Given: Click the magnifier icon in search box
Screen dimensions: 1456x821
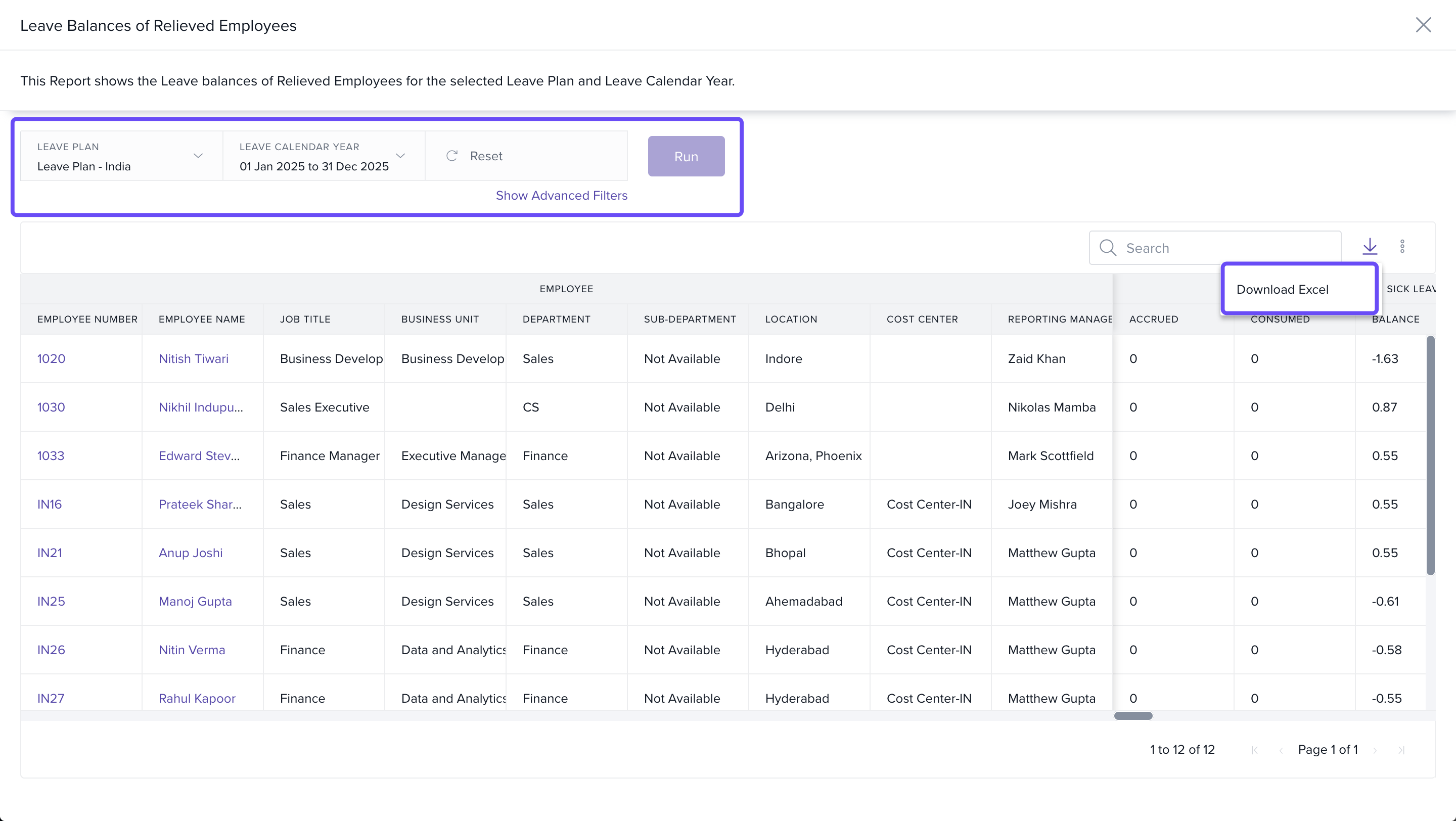Looking at the screenshot, I should 1107,248.
